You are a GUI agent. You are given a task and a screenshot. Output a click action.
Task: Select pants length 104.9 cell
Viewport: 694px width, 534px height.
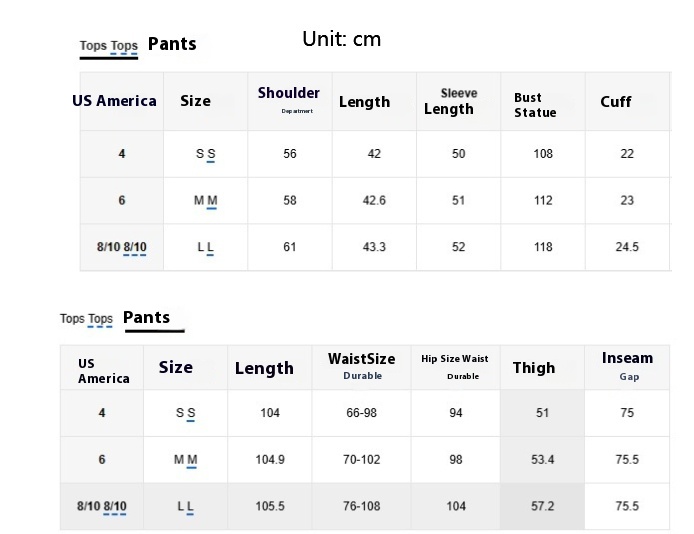pyautogui.click(x=270, y=460)
